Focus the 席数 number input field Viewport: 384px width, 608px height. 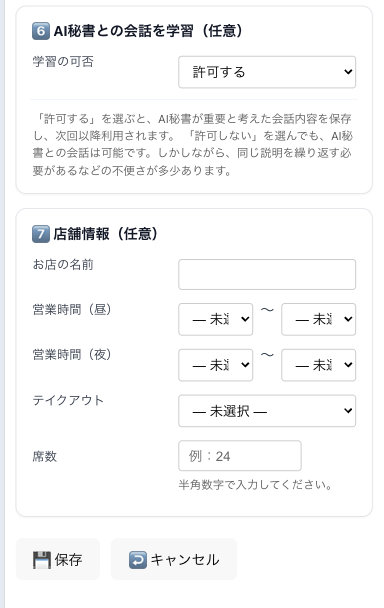point(240,456)
